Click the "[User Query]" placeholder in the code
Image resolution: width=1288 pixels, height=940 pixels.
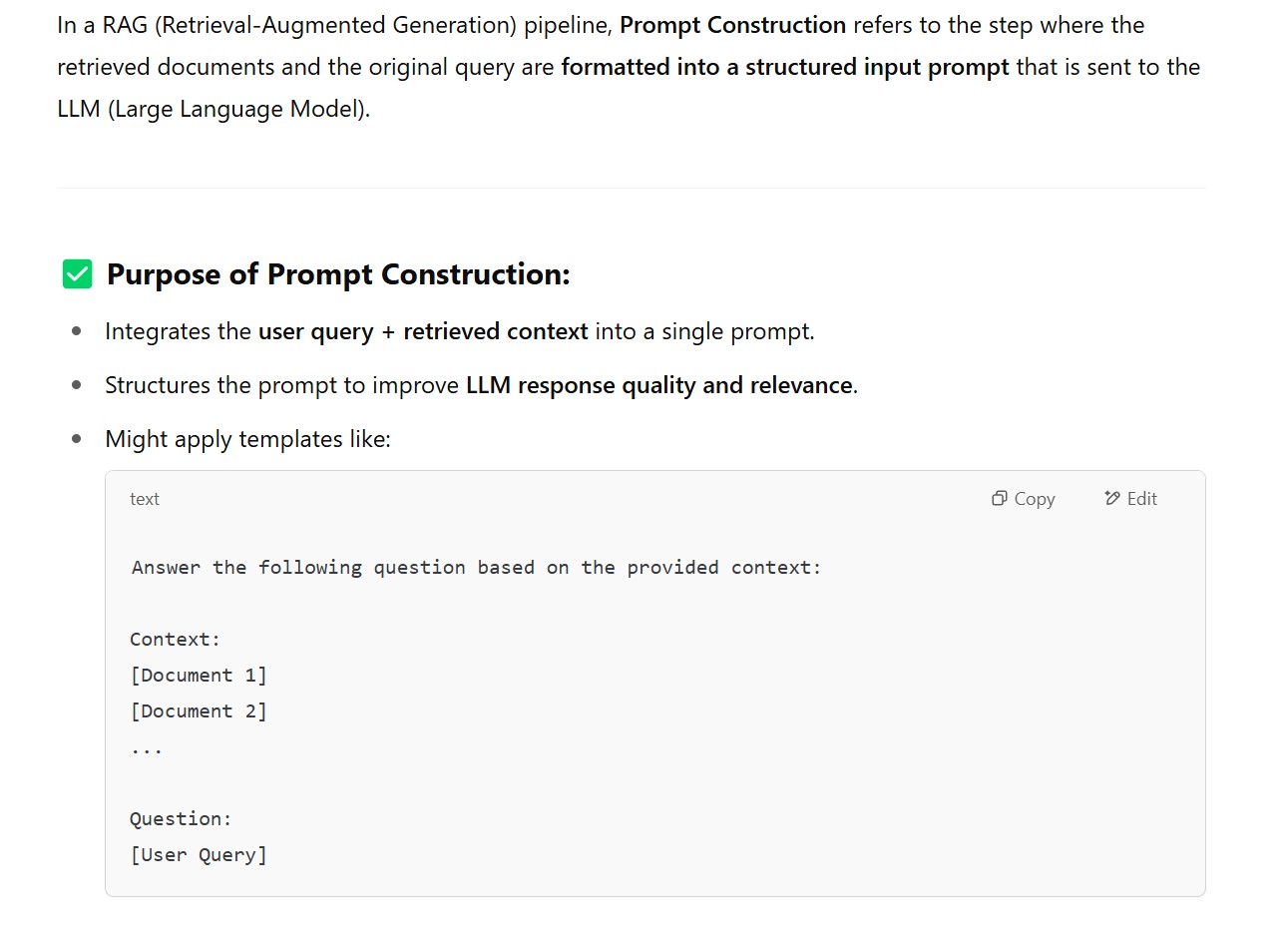(x=199, y=855)
